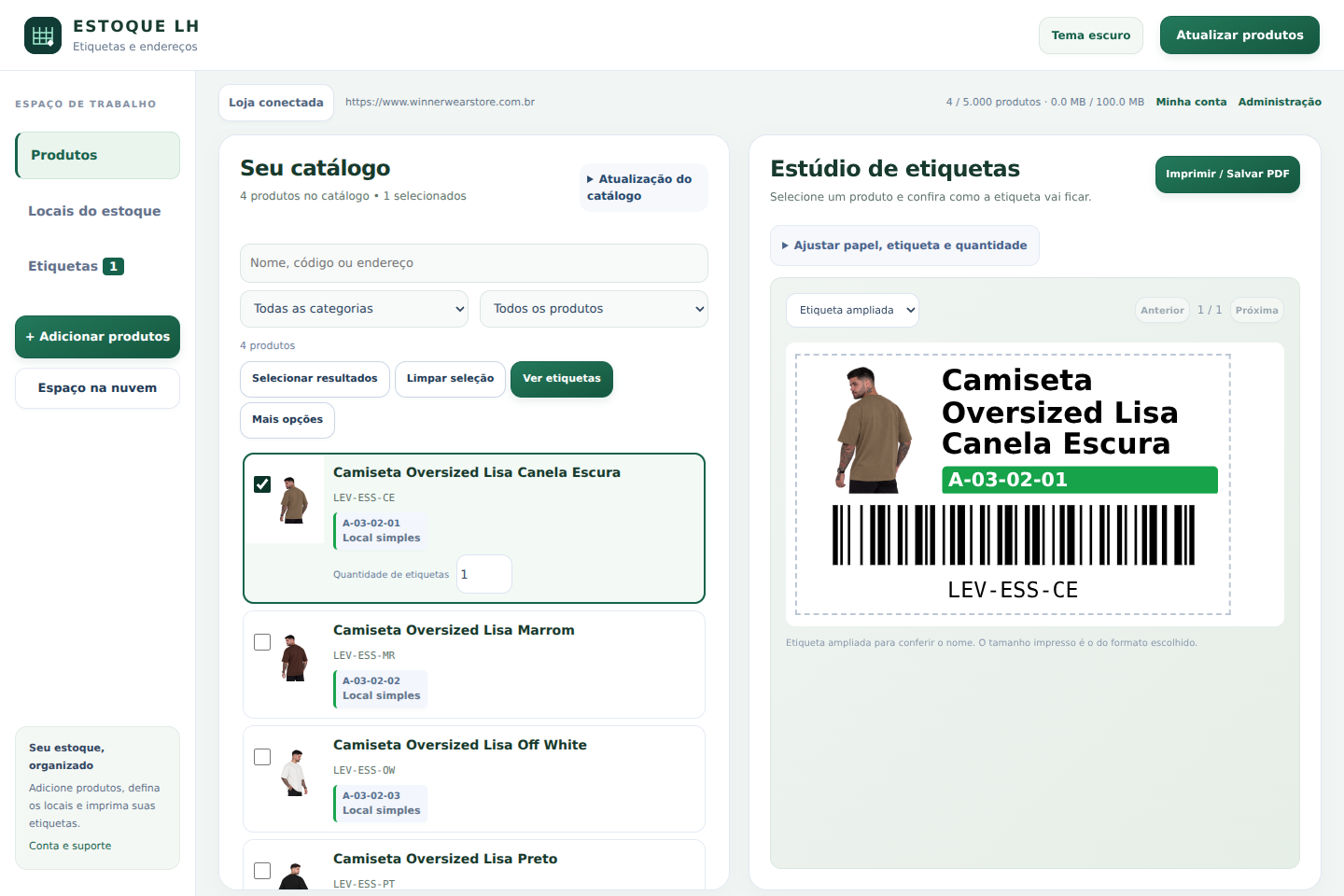Click Limpar seleção button
Screen dimensions: 1344x896
[x=450, y=379]
